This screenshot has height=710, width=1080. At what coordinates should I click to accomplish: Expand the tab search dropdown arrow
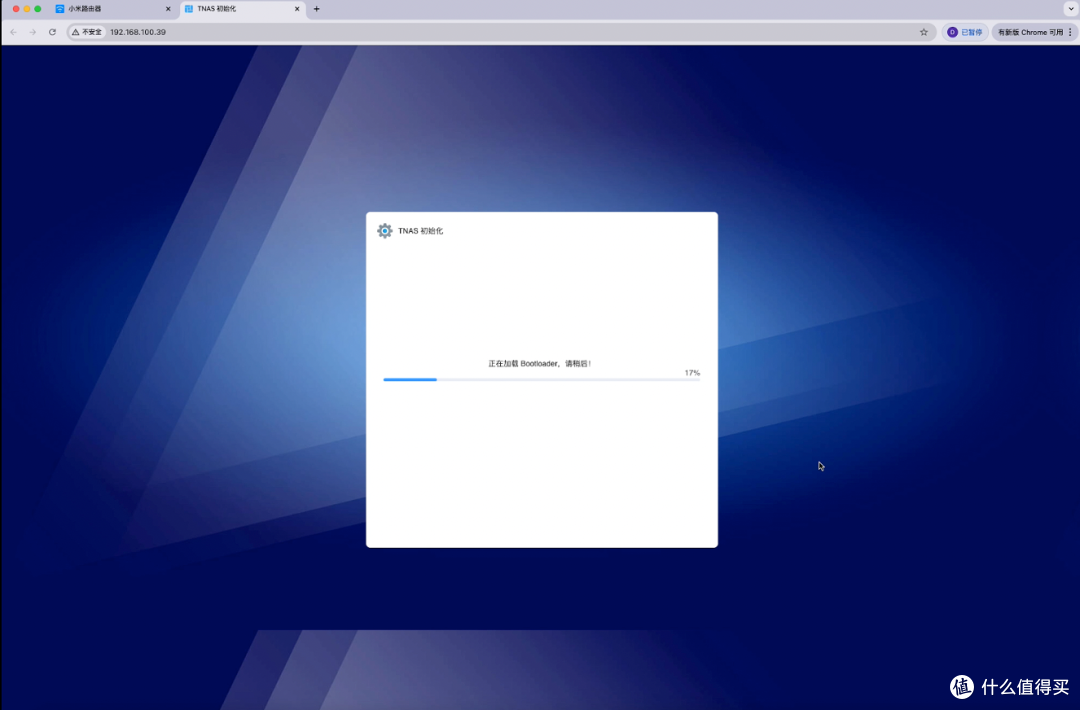click(1071, 9)
